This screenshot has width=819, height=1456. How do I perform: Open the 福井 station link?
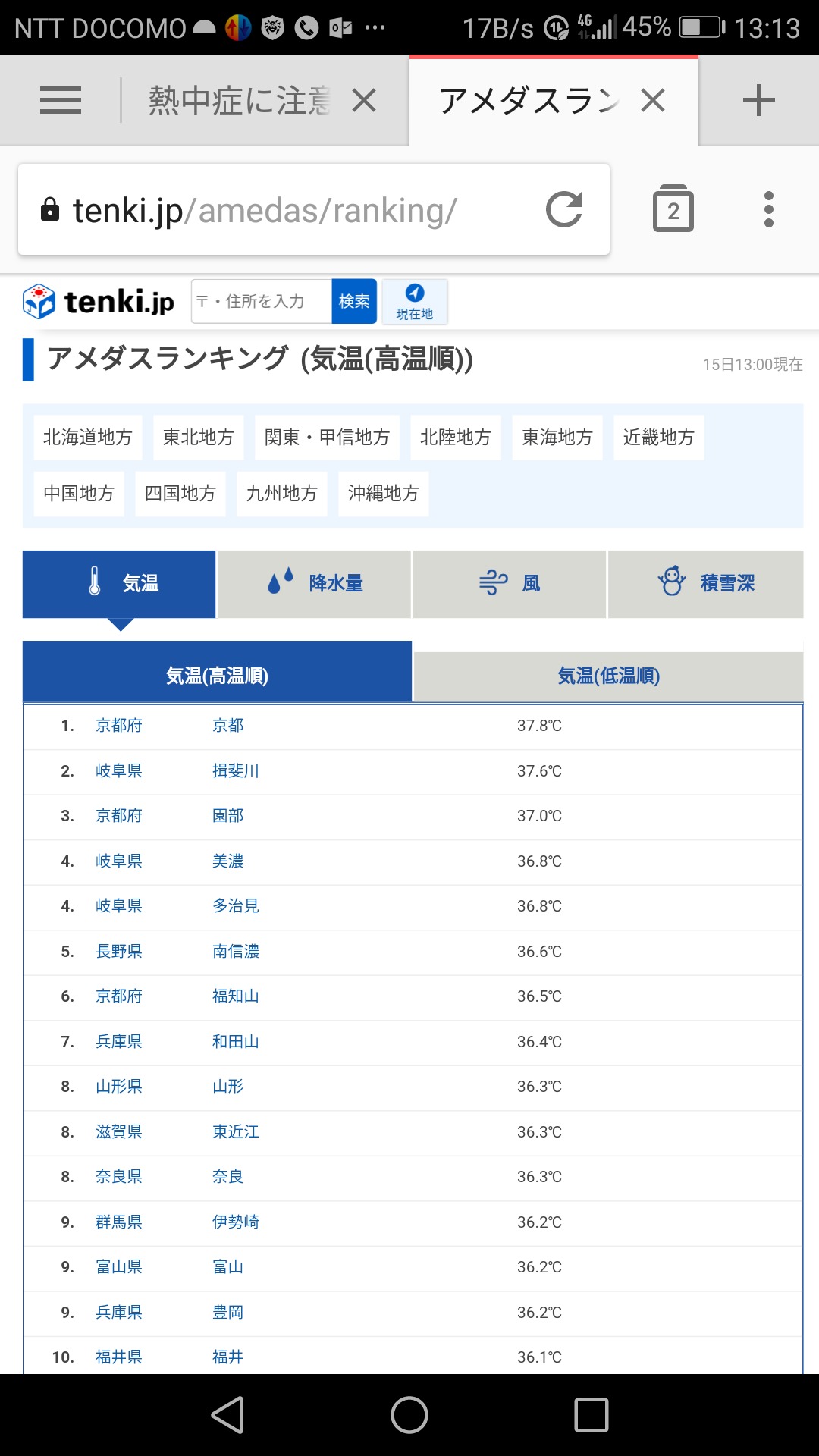point(228,1357)
